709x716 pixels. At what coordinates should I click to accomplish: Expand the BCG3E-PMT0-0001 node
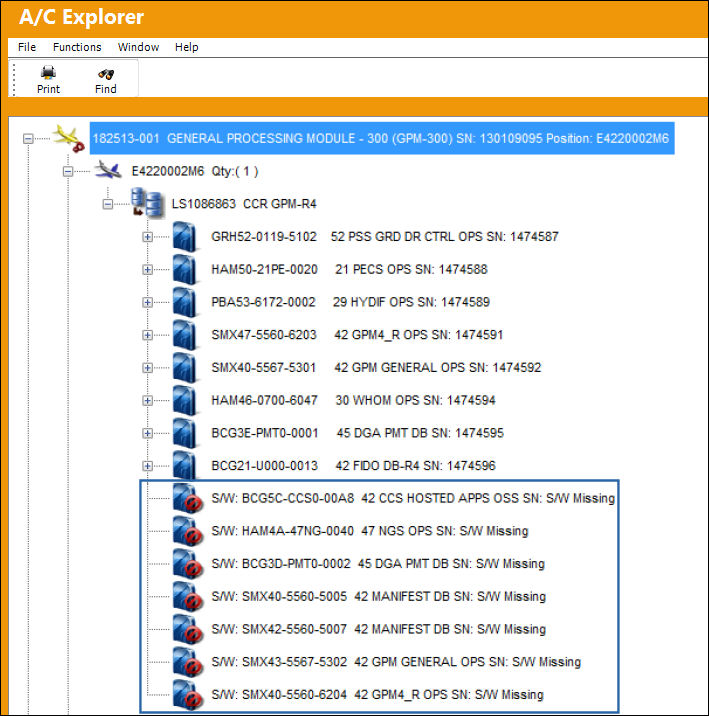pos(147,433)
